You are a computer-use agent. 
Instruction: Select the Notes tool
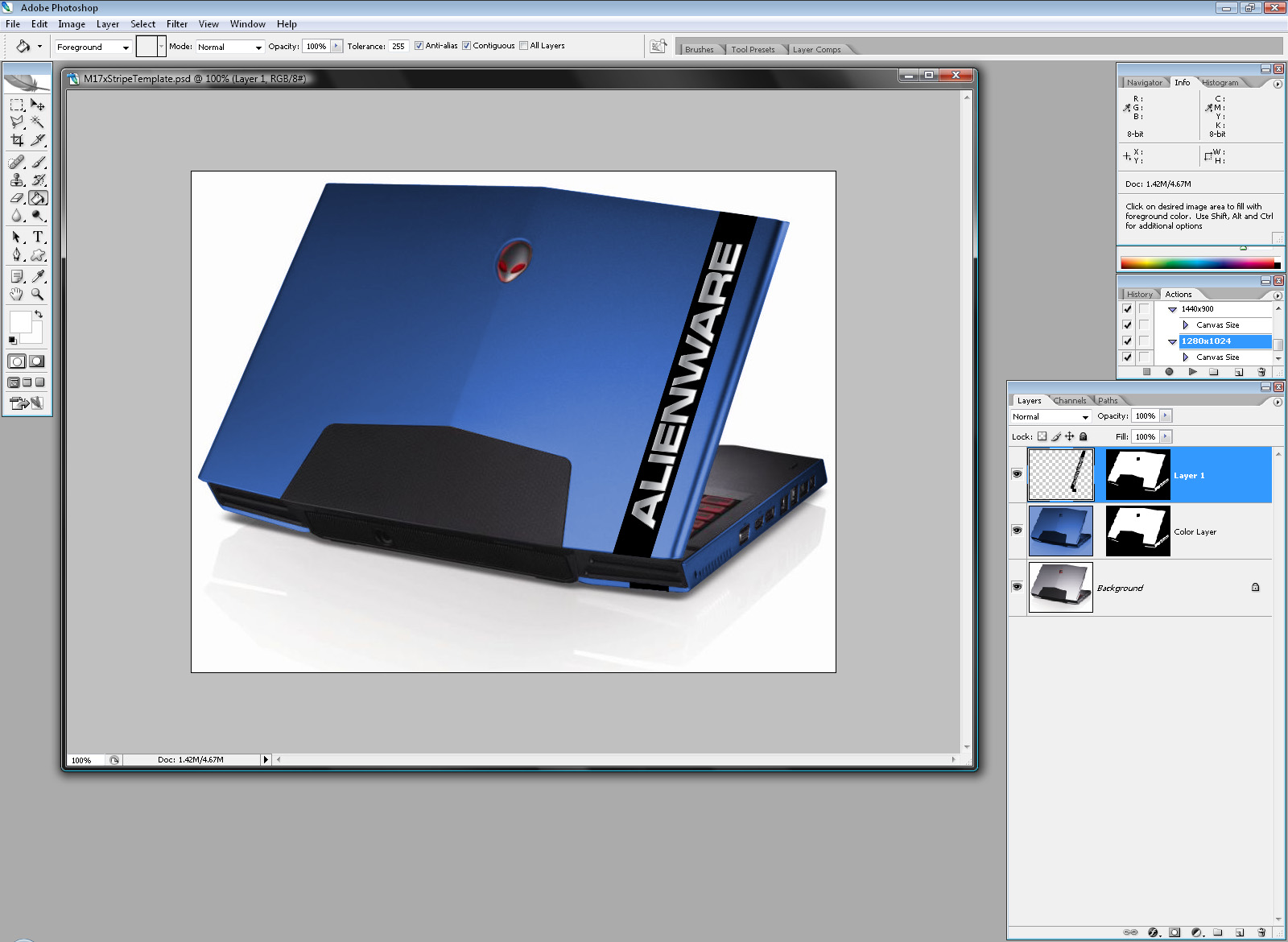pyautogui.click(x=17, y=277)
